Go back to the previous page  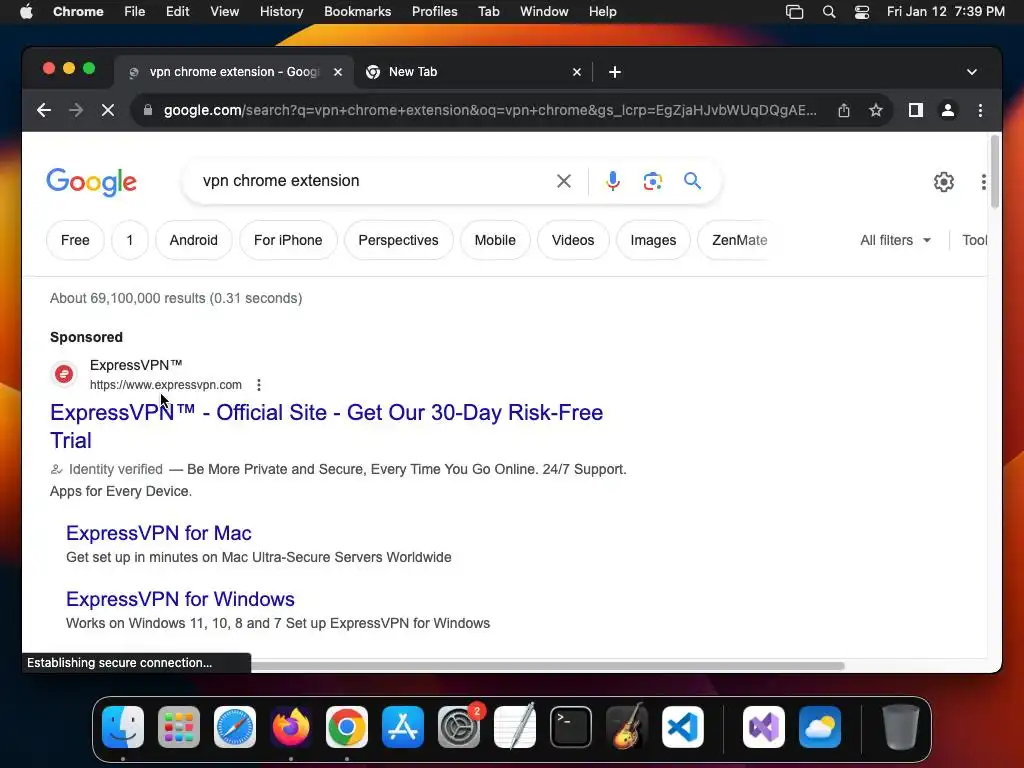[44, 110]
